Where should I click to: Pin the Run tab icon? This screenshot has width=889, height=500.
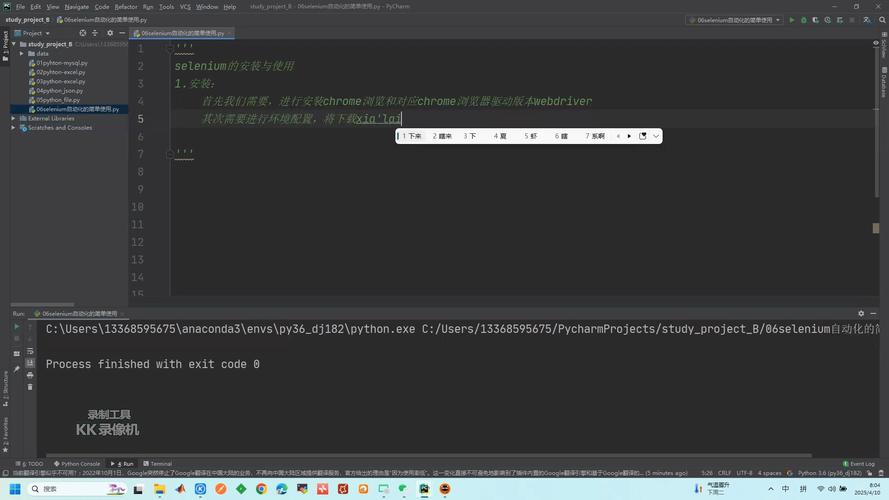(16, 369)
